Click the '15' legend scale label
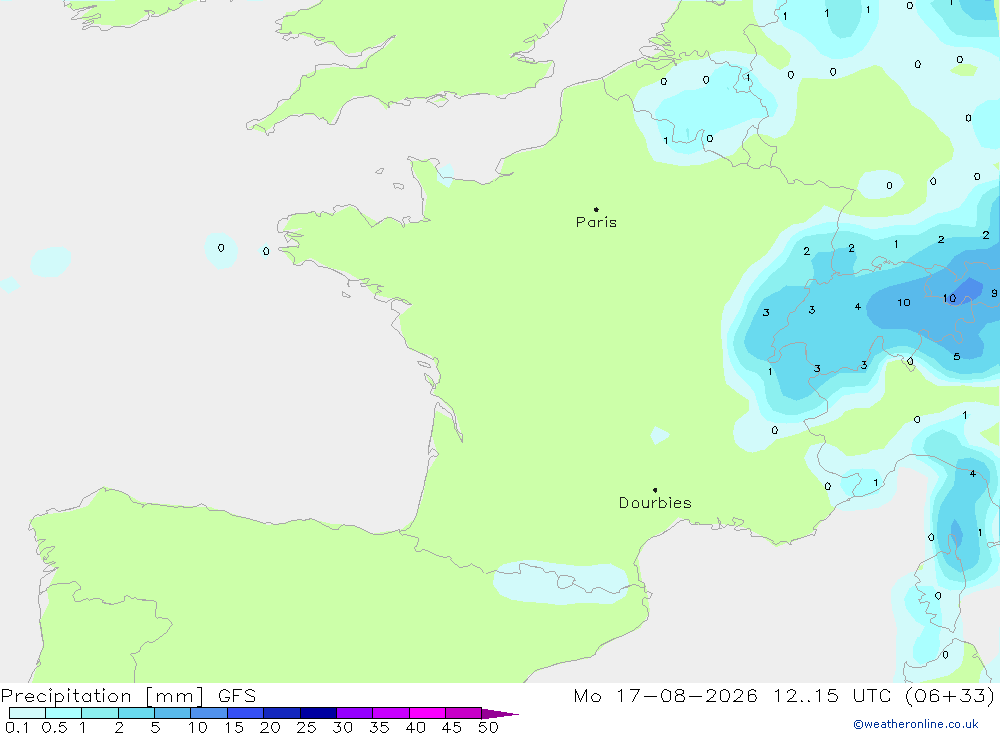 [x=234, y=727]
